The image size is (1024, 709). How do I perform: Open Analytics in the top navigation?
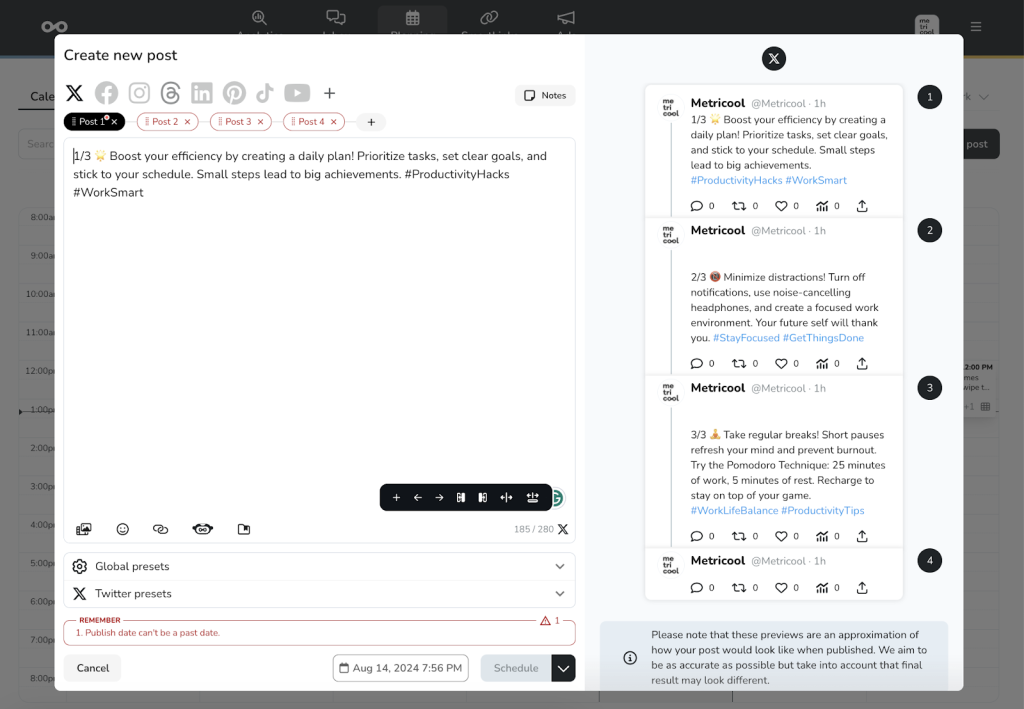click(x=260, y=22)
